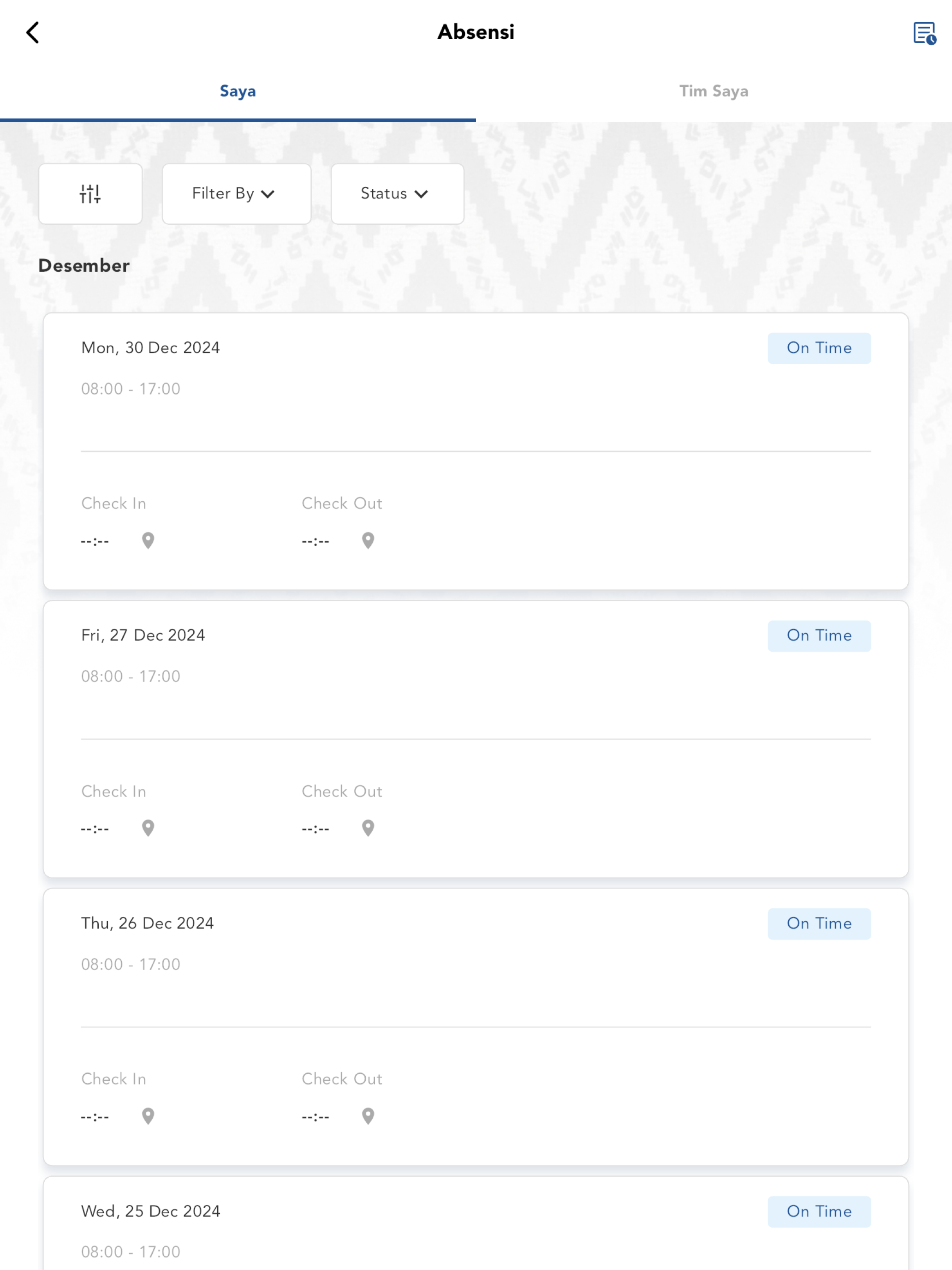This screenshot has width=952, height=1270.
Task: Select the Saya tab
Action: point(238,91)
